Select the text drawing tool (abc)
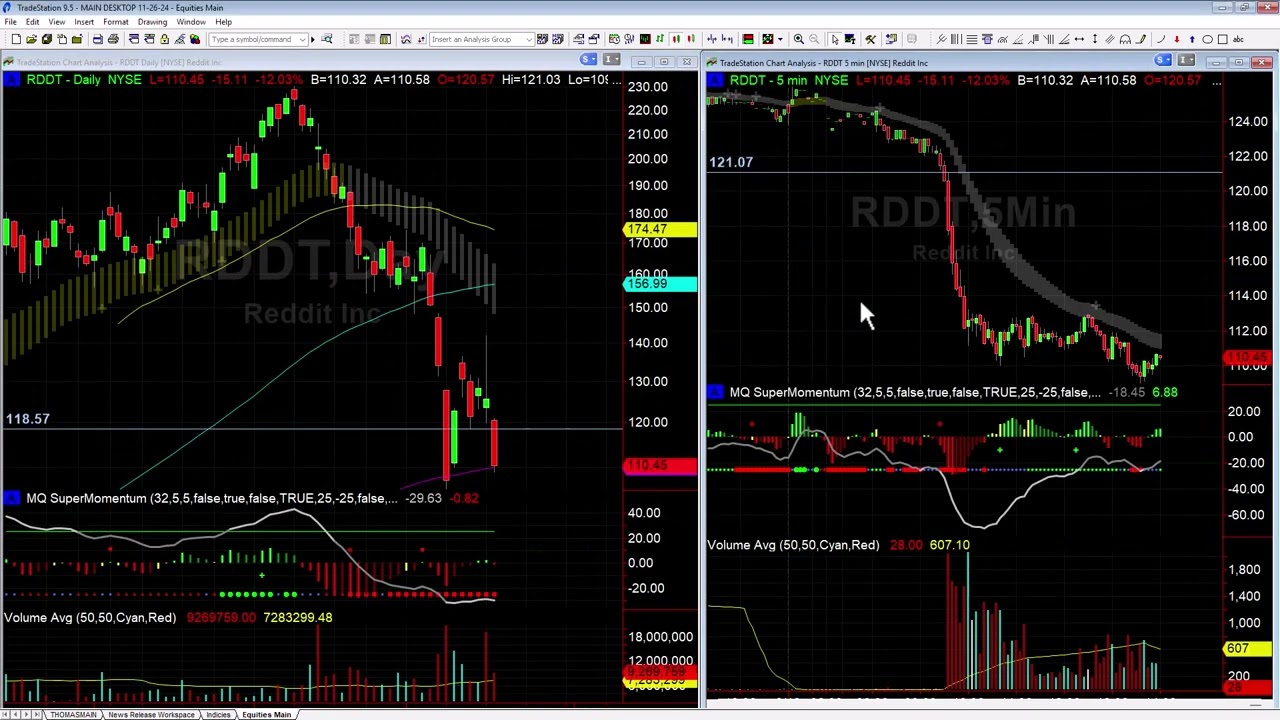Screen dimensions: 1280x720 coord(1239,39)
